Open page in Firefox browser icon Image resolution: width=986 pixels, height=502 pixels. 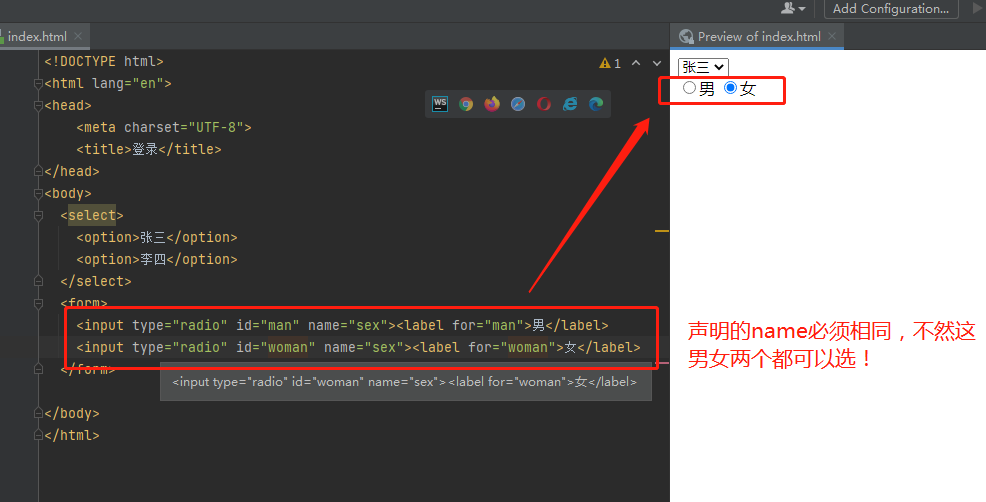pos(492,104)
